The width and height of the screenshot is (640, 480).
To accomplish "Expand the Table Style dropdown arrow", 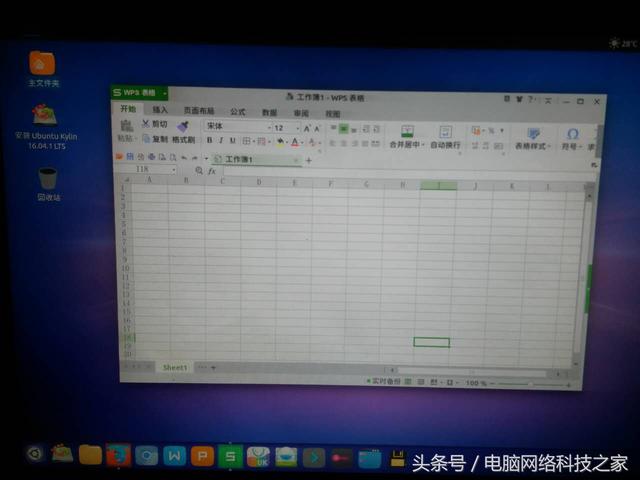I will pyautogui.click(x=549, y=146).
